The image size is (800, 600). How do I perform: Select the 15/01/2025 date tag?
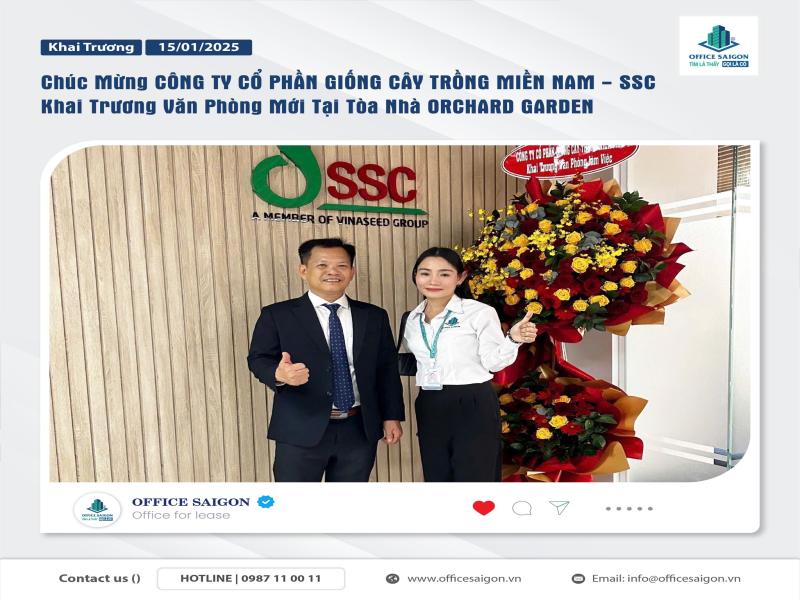click(x=198, y=47)
